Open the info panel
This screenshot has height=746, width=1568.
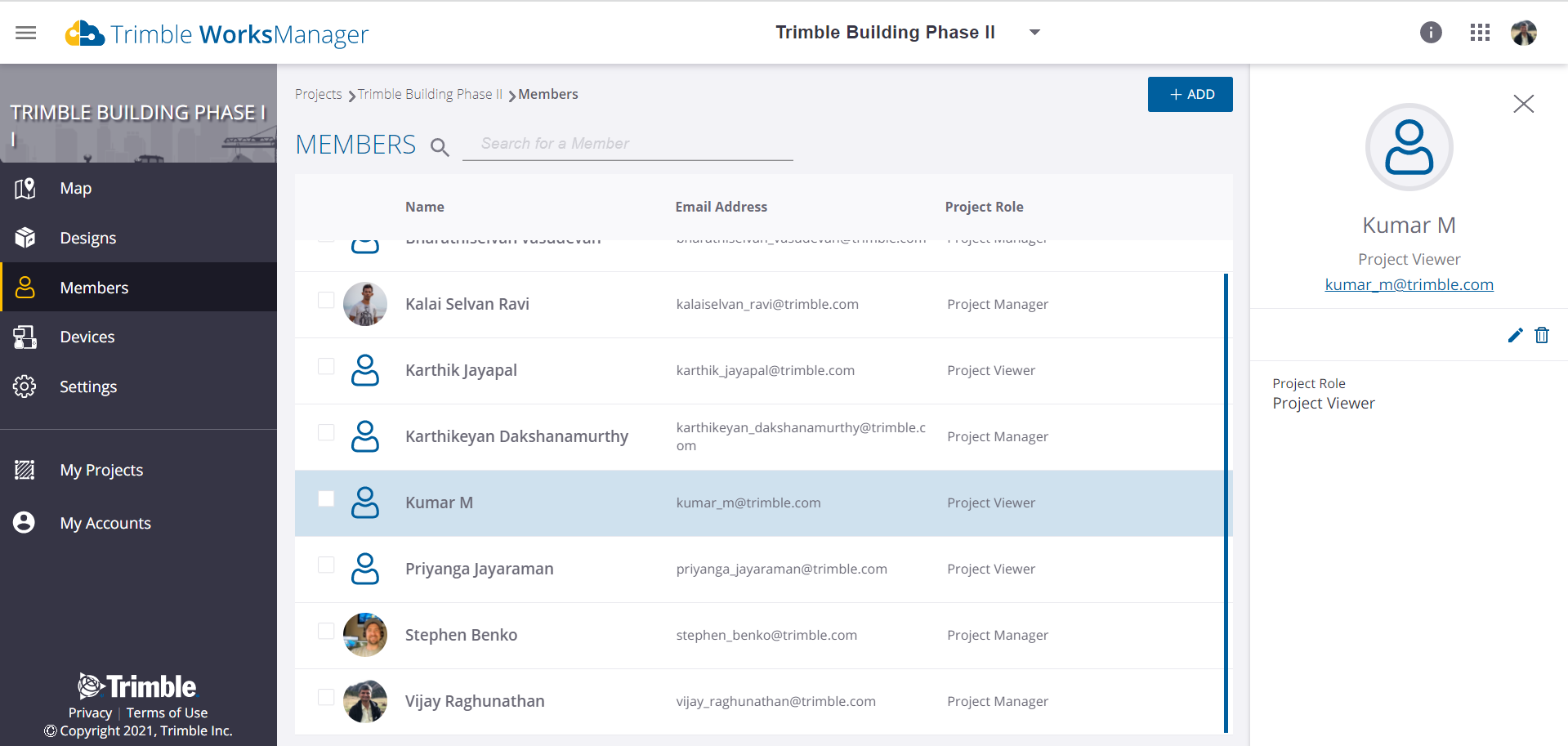click(1431, 32)
